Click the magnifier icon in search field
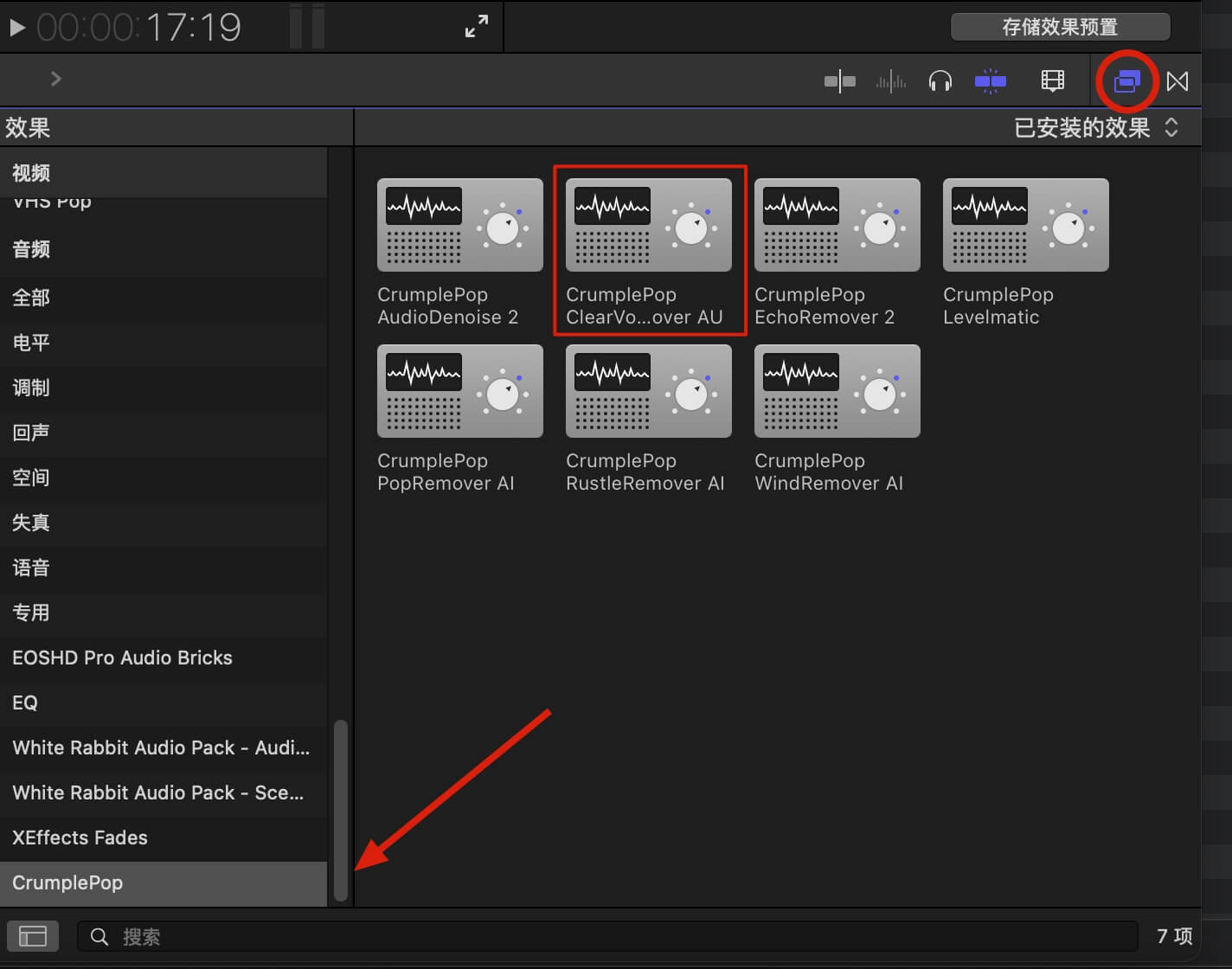The width and height of the screenshot is (1232, 969). (99, 937)
